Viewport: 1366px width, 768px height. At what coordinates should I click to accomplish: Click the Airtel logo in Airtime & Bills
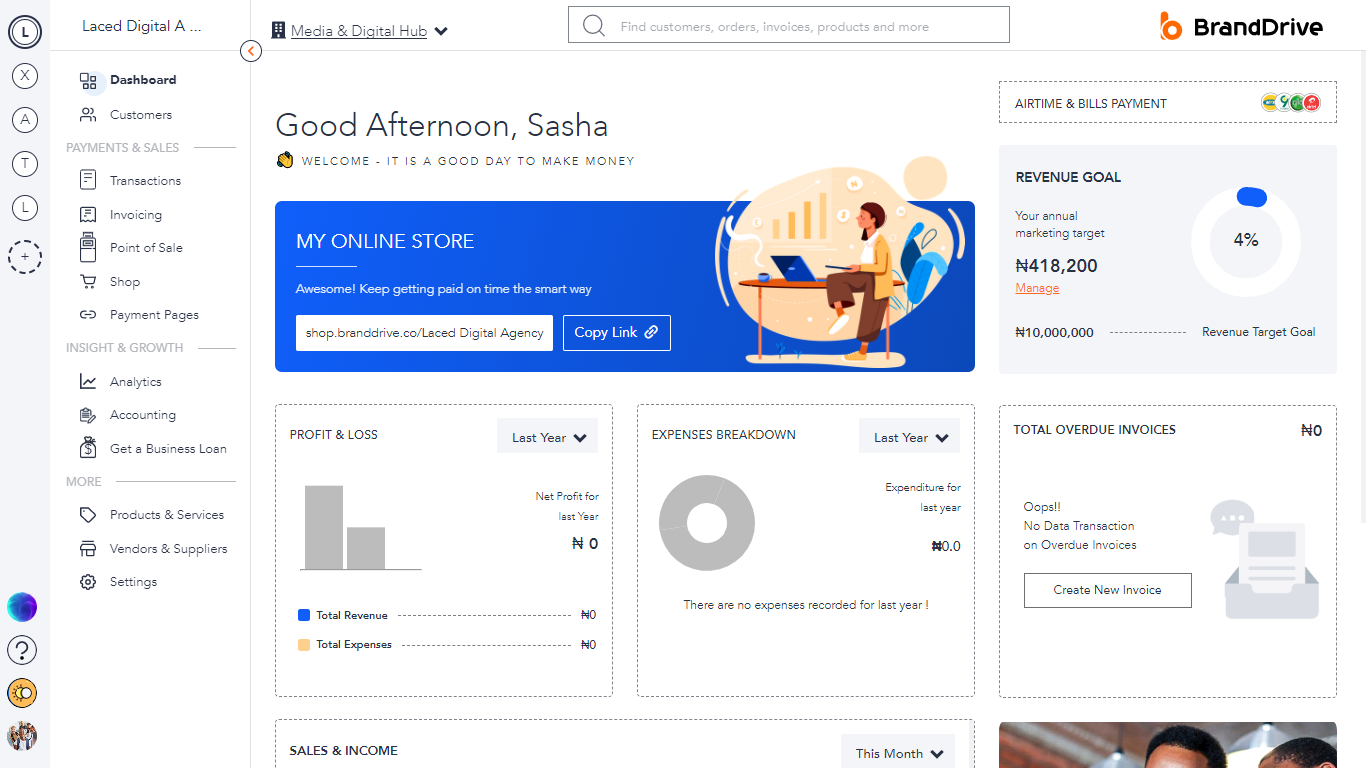point(1311,101)
